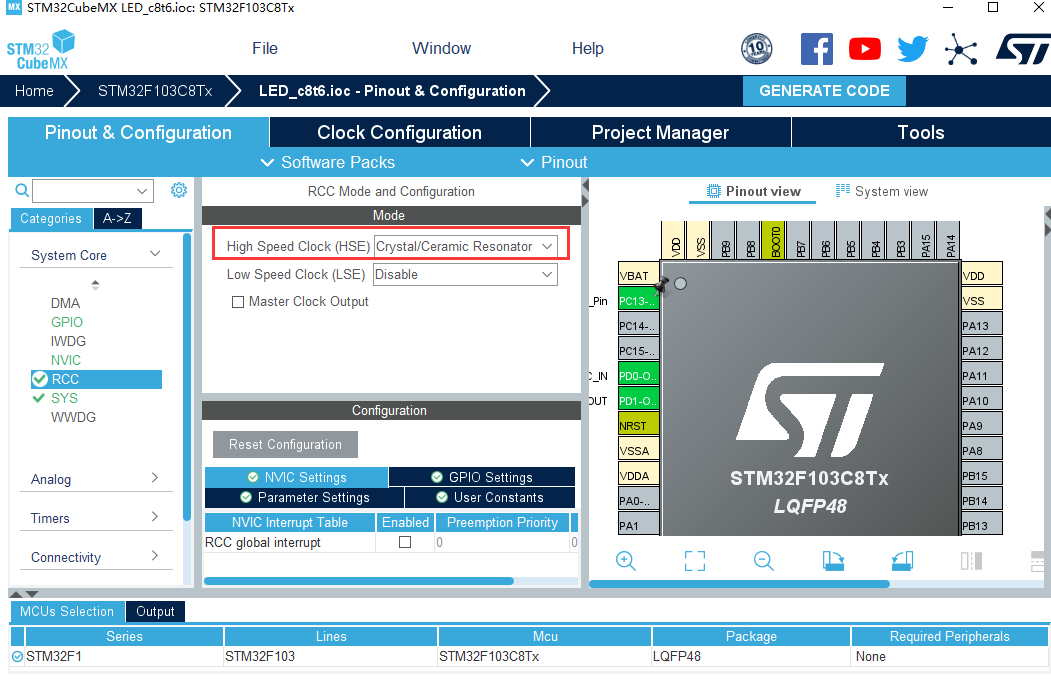1051x680 pixels.
Task: Open the File menu
Action: click(x=265, y=48)
